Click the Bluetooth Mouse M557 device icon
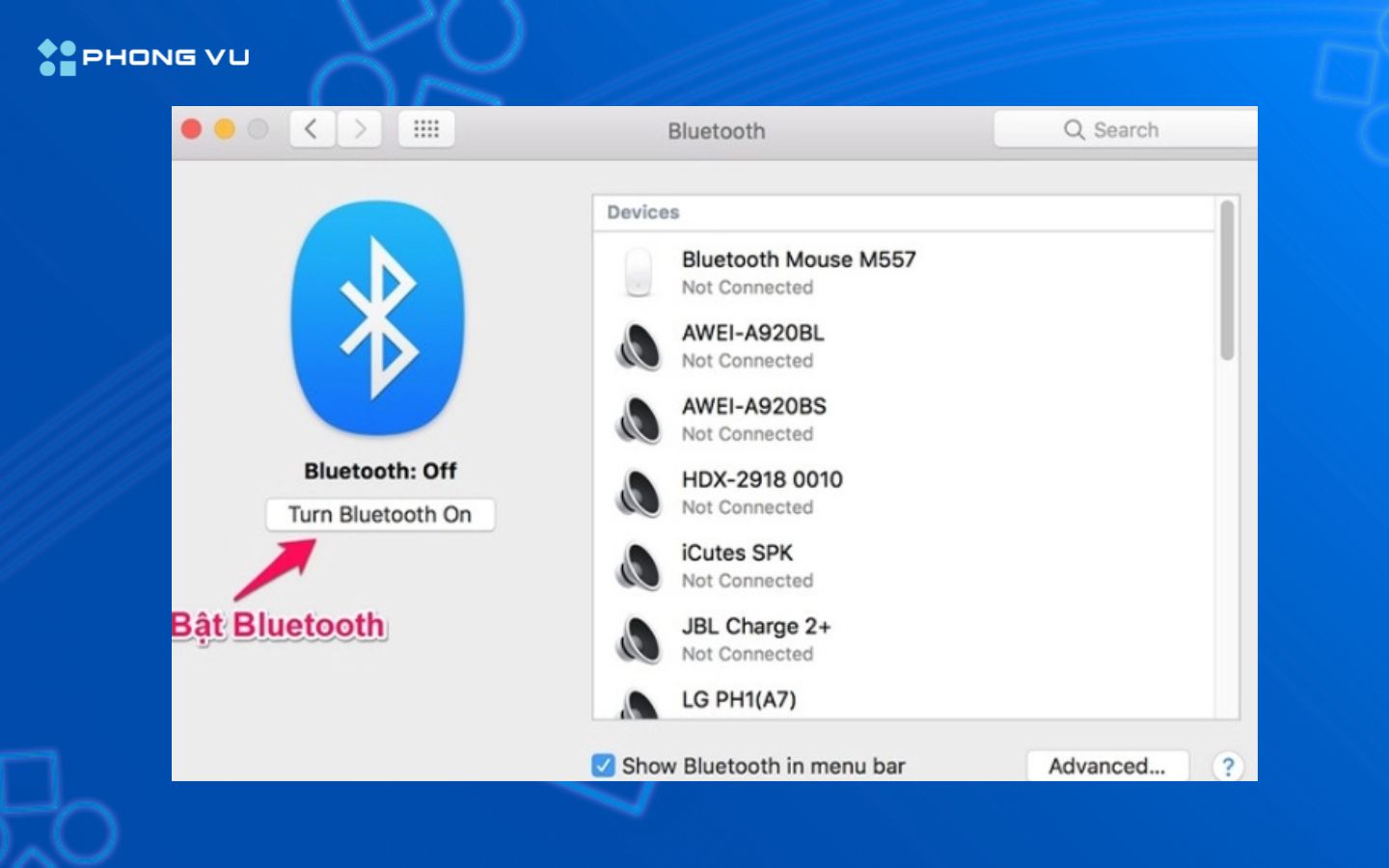 [x=640, y=273]
